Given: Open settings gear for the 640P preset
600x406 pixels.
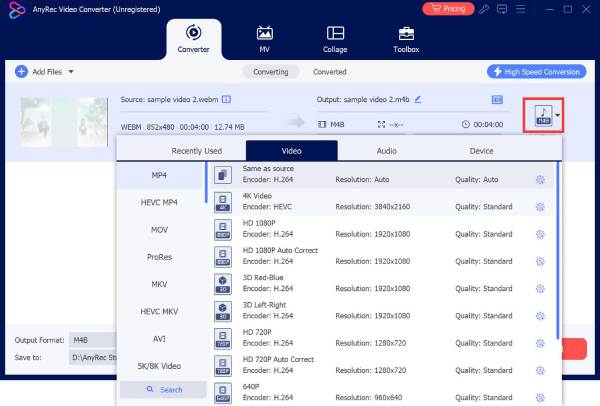Looking at the screenshot, I should [540, 398].
